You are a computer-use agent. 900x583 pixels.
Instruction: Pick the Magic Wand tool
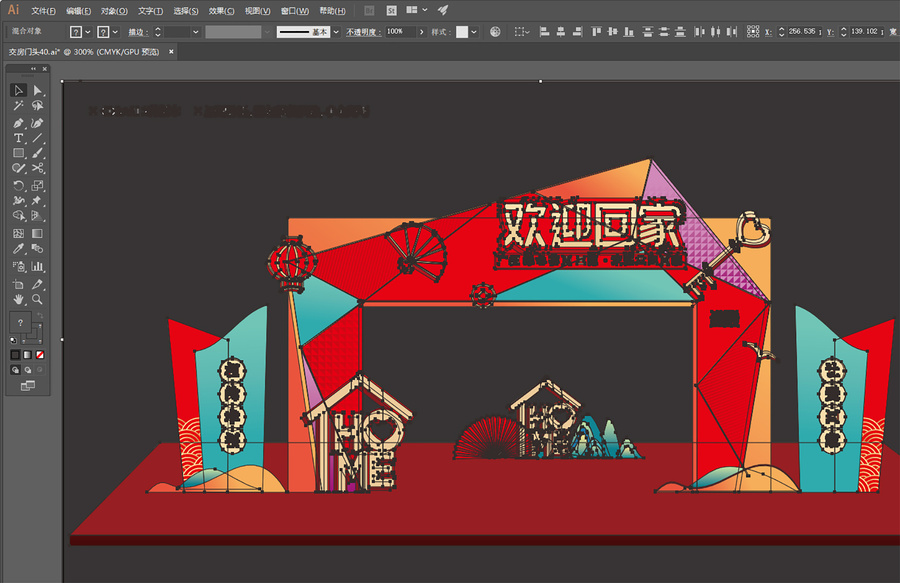click(18, 106)
